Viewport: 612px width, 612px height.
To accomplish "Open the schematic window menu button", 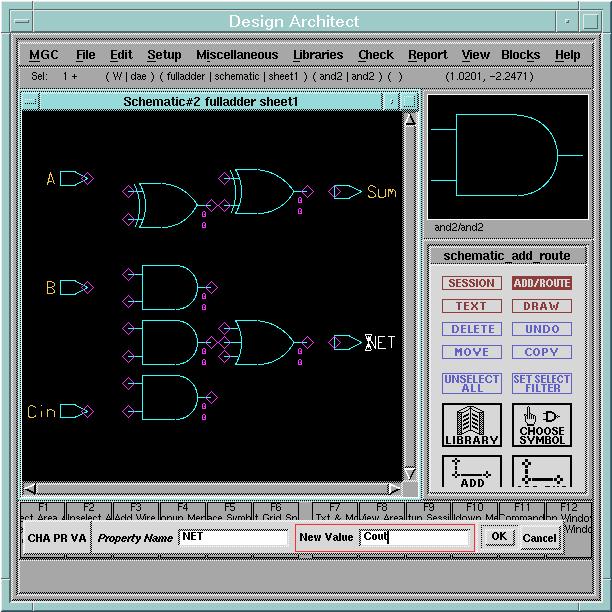I will point(30,102).
